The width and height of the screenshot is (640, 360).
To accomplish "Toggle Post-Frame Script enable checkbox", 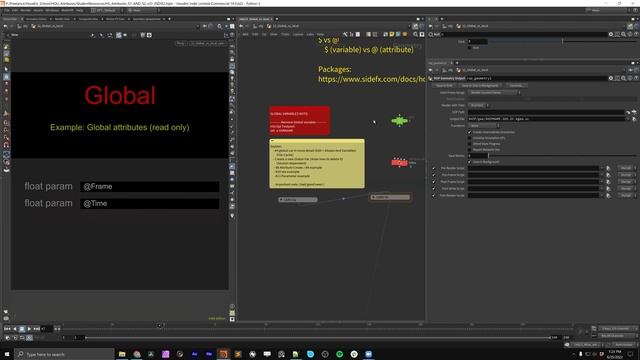I will tap(433, 182).
